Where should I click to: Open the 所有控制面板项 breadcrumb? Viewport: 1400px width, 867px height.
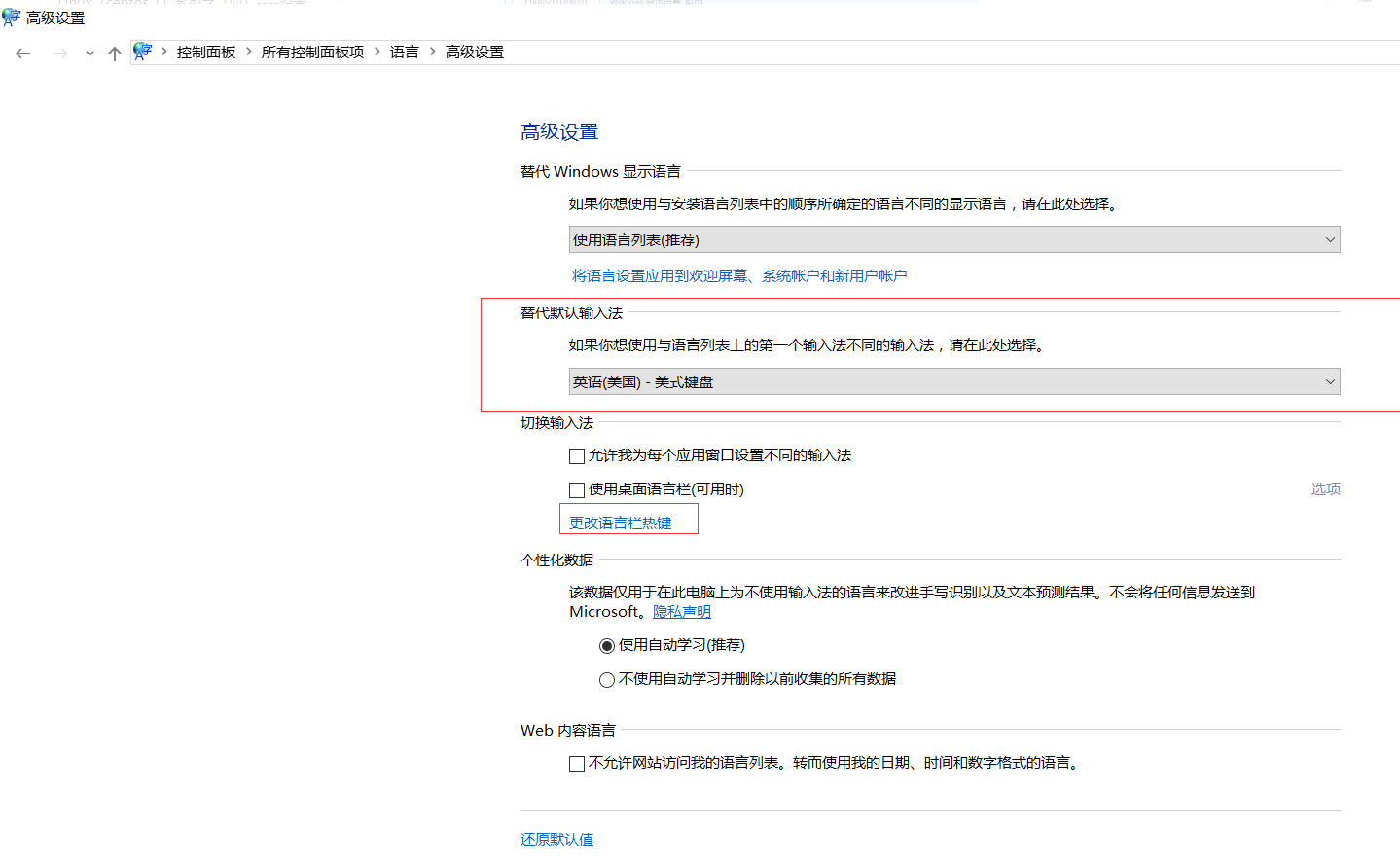pos(312,53)
